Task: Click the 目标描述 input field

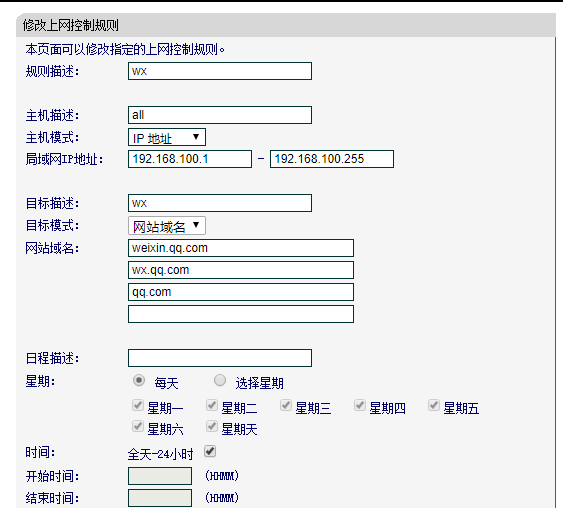Action: click(220, 203)
